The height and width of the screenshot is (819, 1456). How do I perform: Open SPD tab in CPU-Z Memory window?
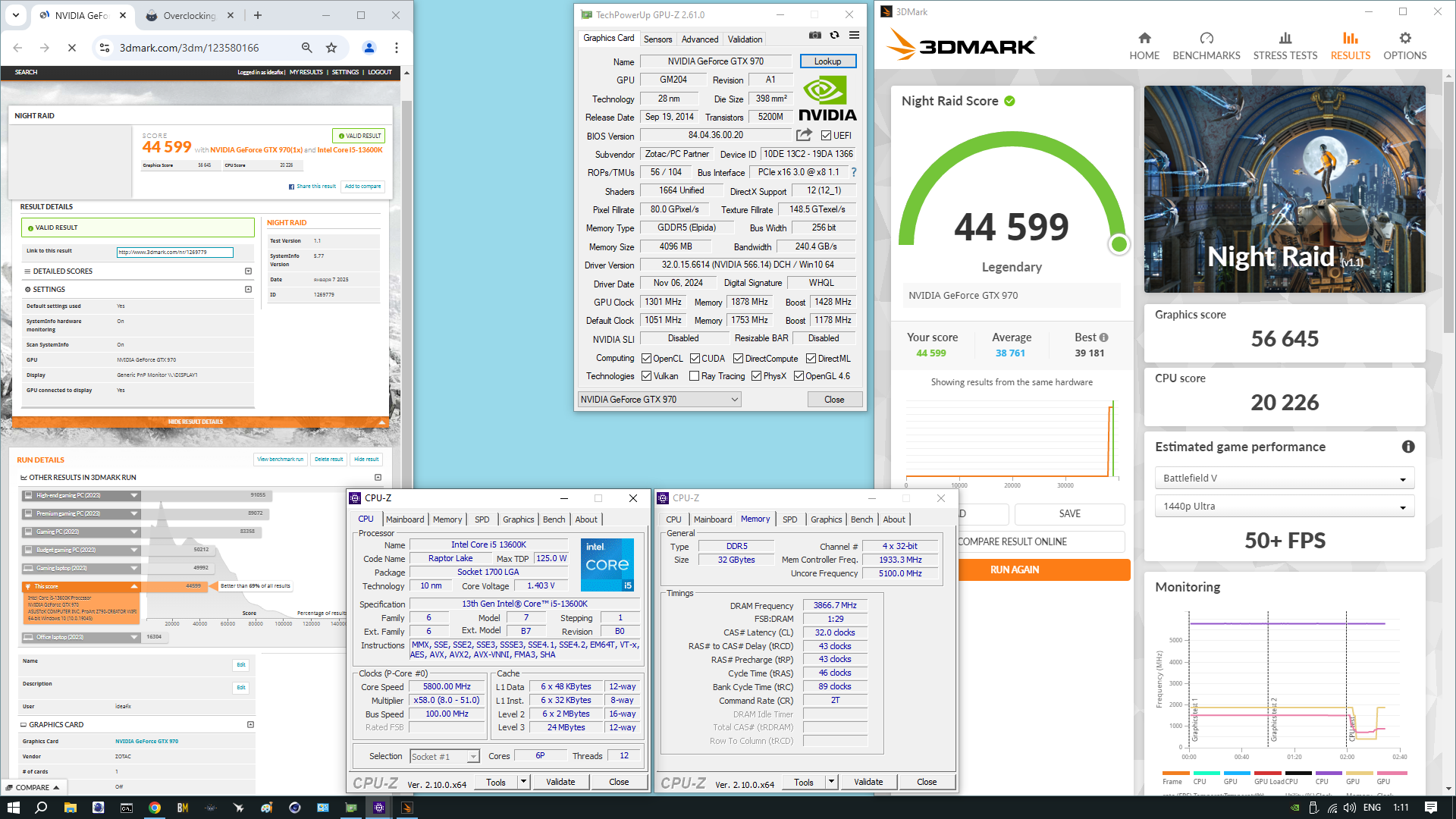789,519
